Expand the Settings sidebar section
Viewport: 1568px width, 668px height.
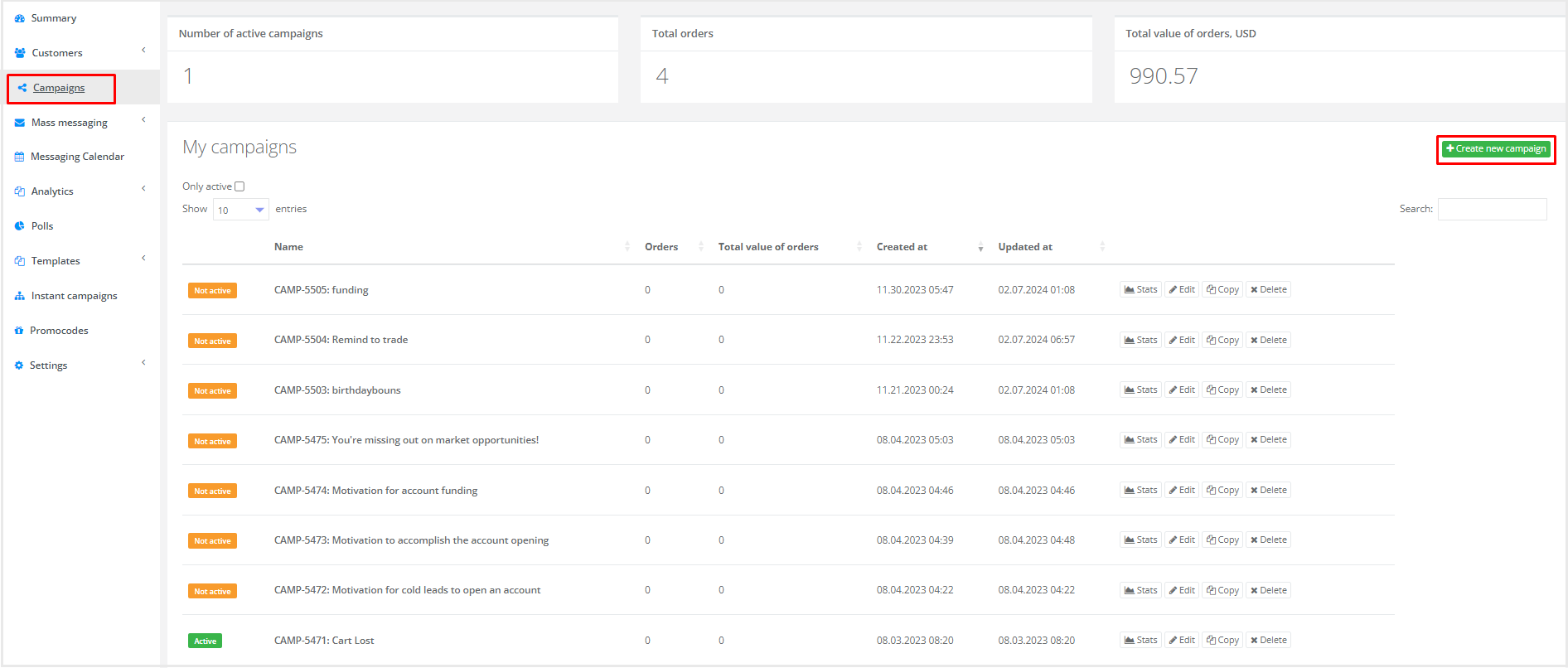[x=143, y=363]
